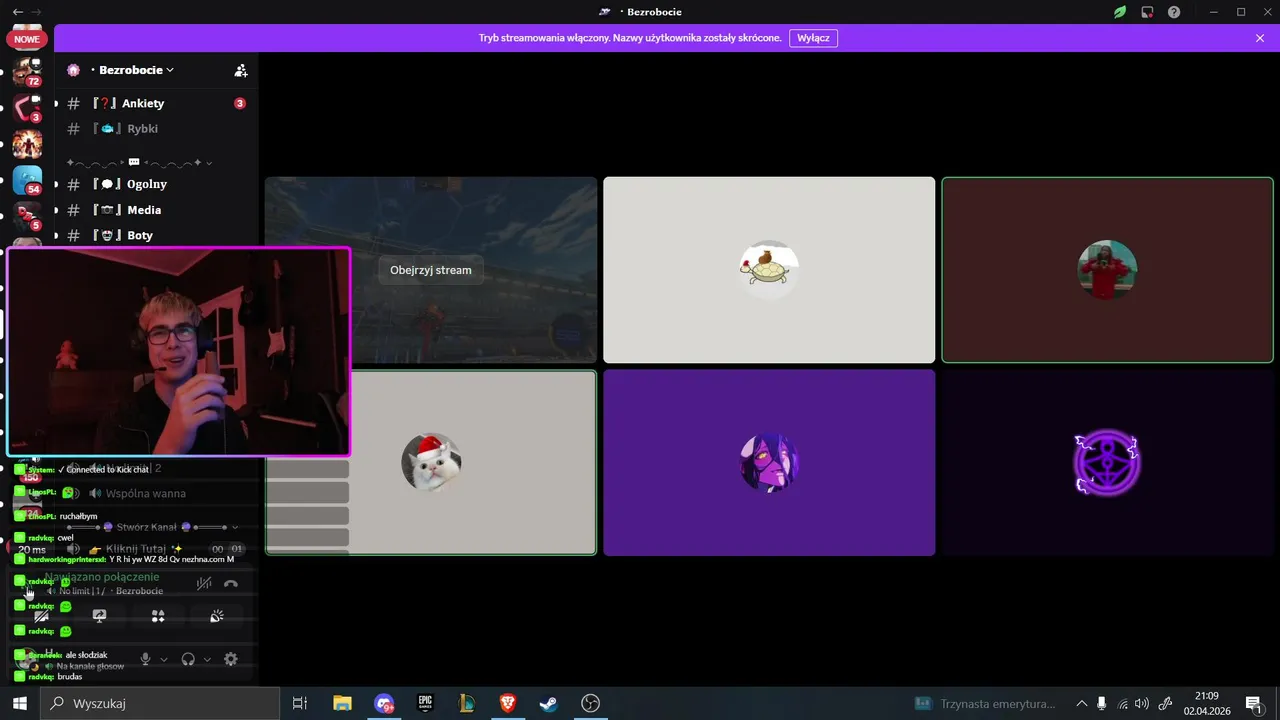This screenshot has width=1280, height=720.
Task: Click Wyłącz in the streamer mode banner
Action: (813, 38)
